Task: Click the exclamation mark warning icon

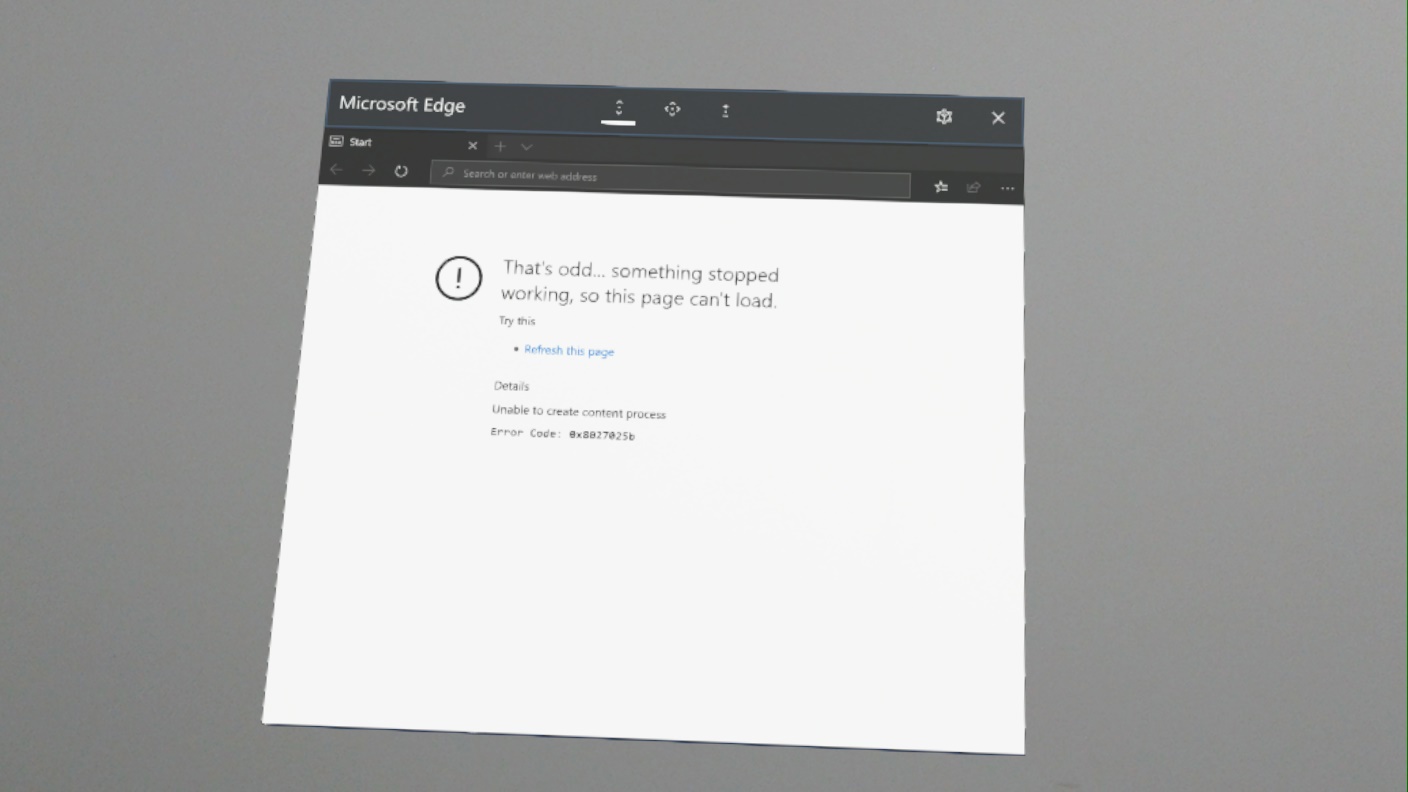Action: tap(458, 277)
